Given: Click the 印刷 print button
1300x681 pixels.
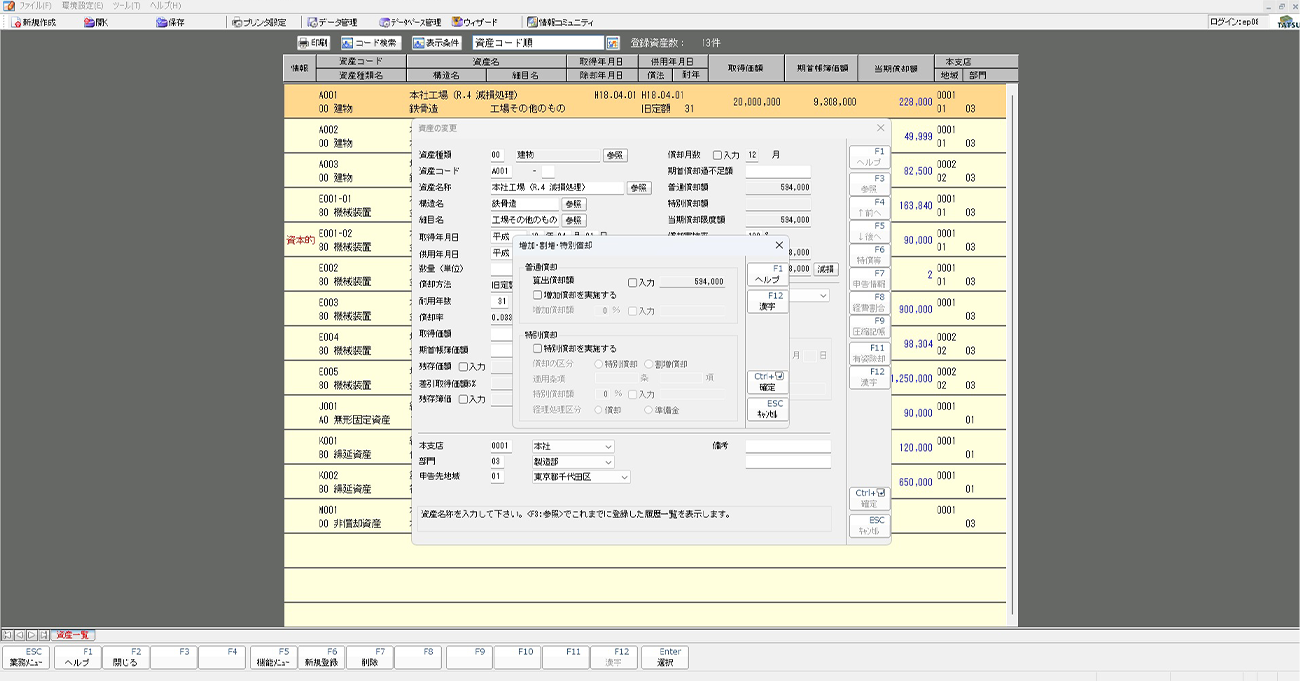Looking at the screenshot, I should click(313, 43).
